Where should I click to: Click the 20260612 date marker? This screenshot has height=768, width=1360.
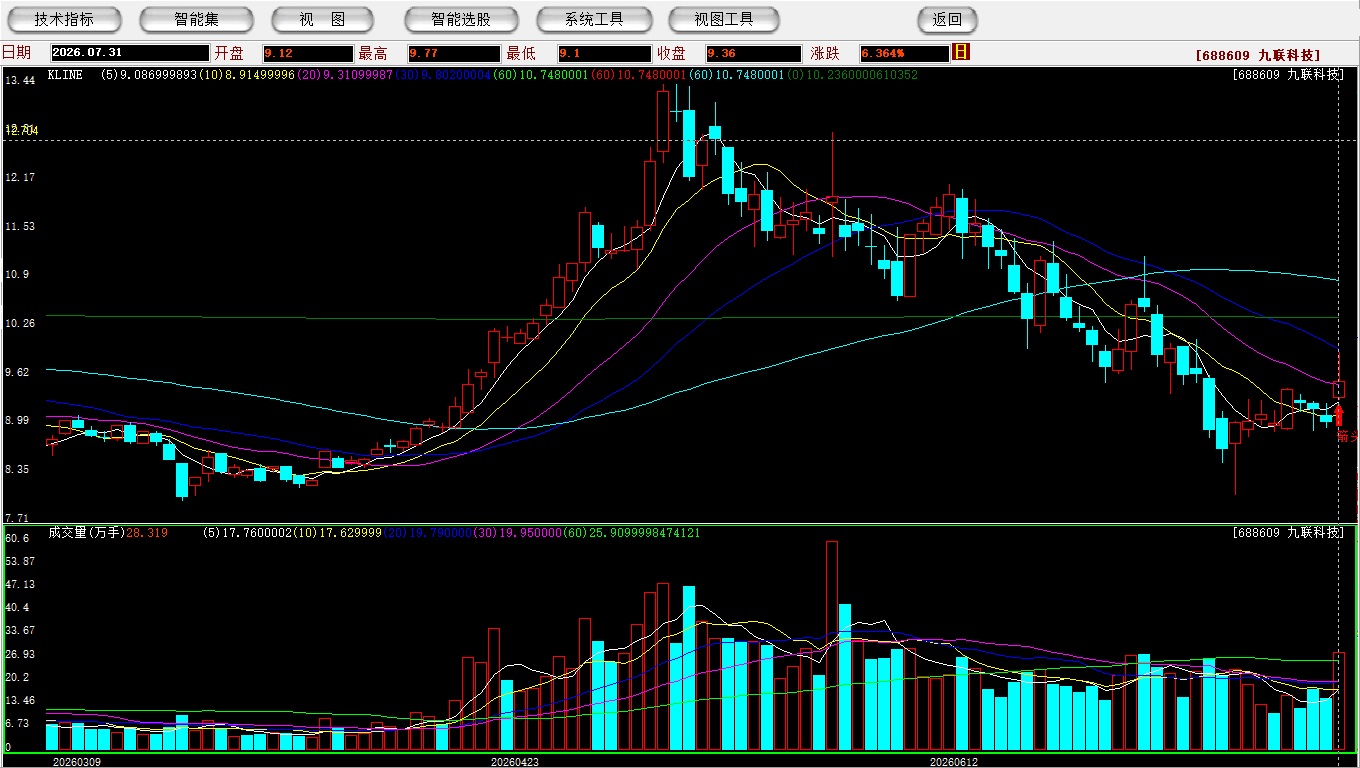(x=954, y=761)
